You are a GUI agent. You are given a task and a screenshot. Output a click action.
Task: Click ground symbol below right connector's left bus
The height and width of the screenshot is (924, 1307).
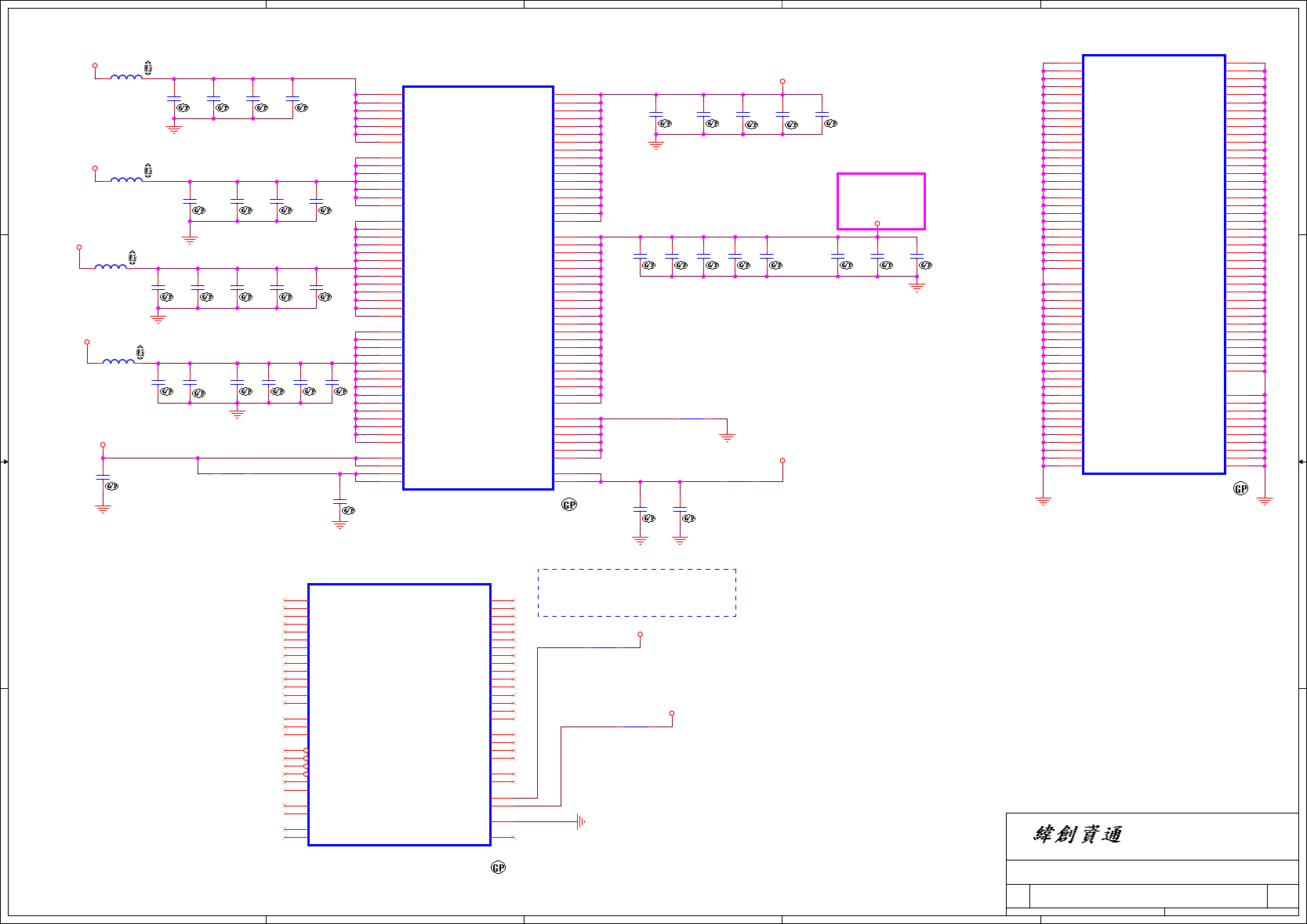tap(1043, 501)
